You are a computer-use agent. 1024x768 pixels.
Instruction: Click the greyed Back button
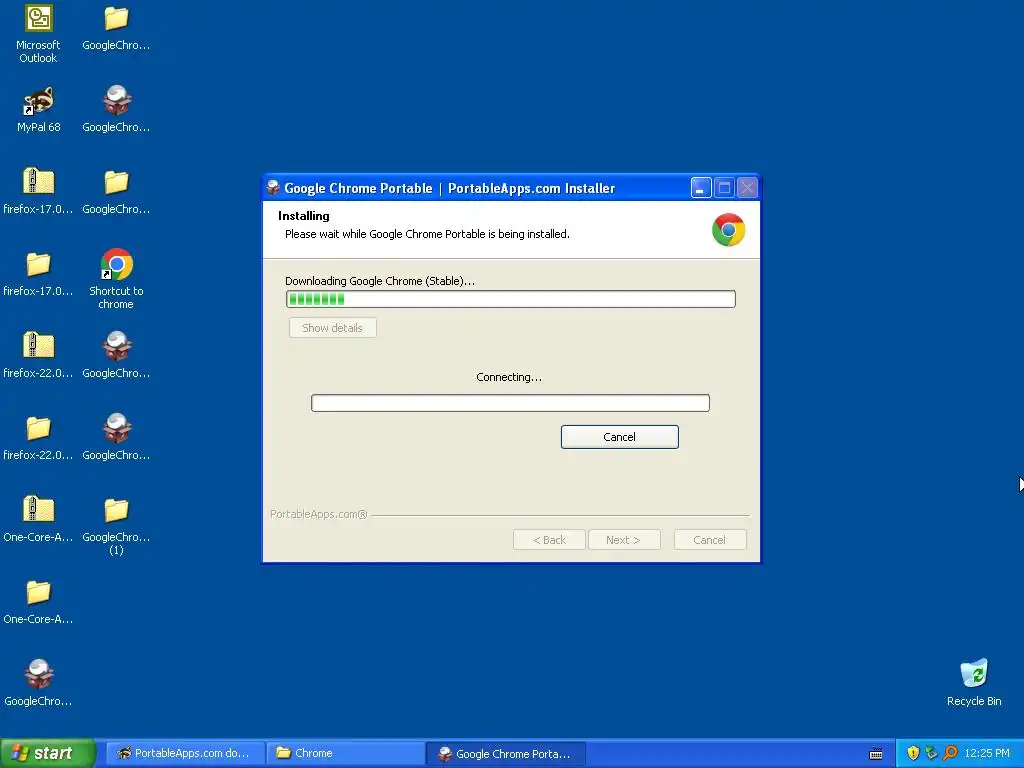click(549, 540)
